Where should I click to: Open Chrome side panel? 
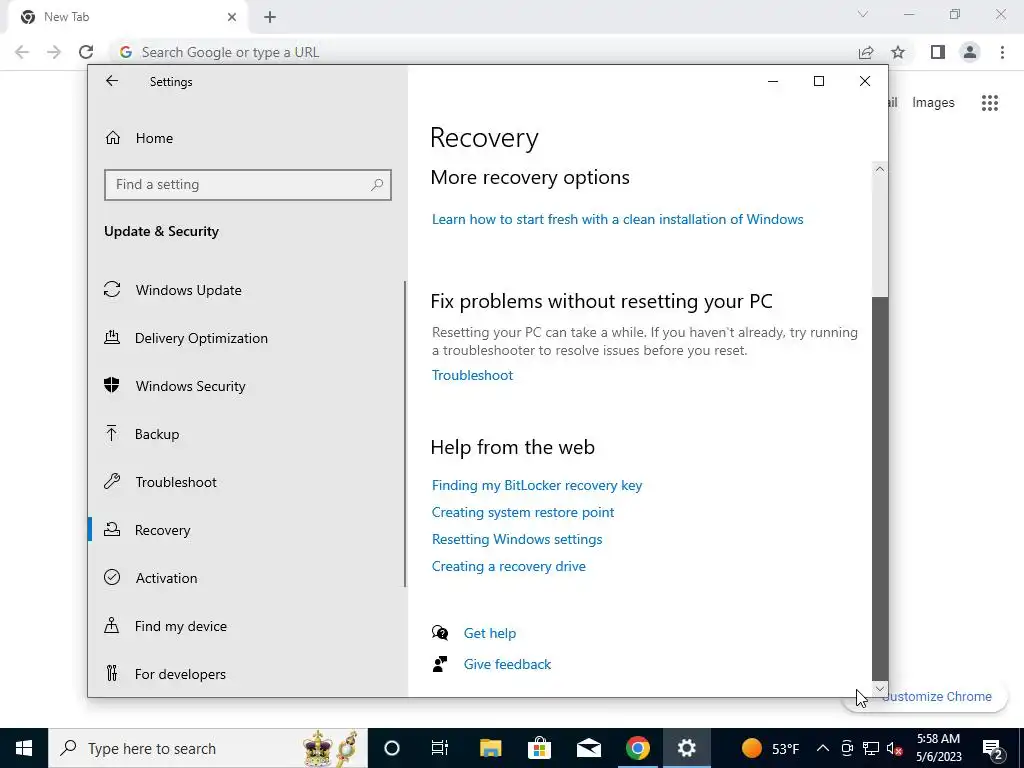[938, 52]
